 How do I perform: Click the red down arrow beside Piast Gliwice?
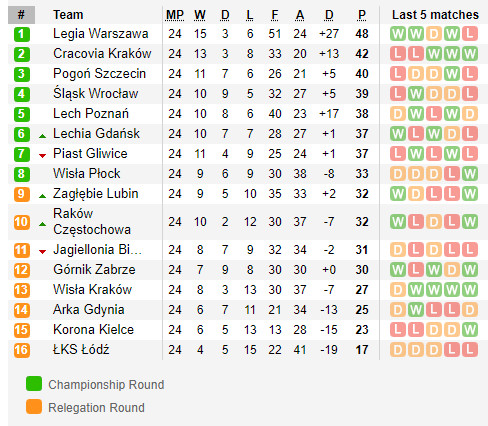(x=42, y=155)
